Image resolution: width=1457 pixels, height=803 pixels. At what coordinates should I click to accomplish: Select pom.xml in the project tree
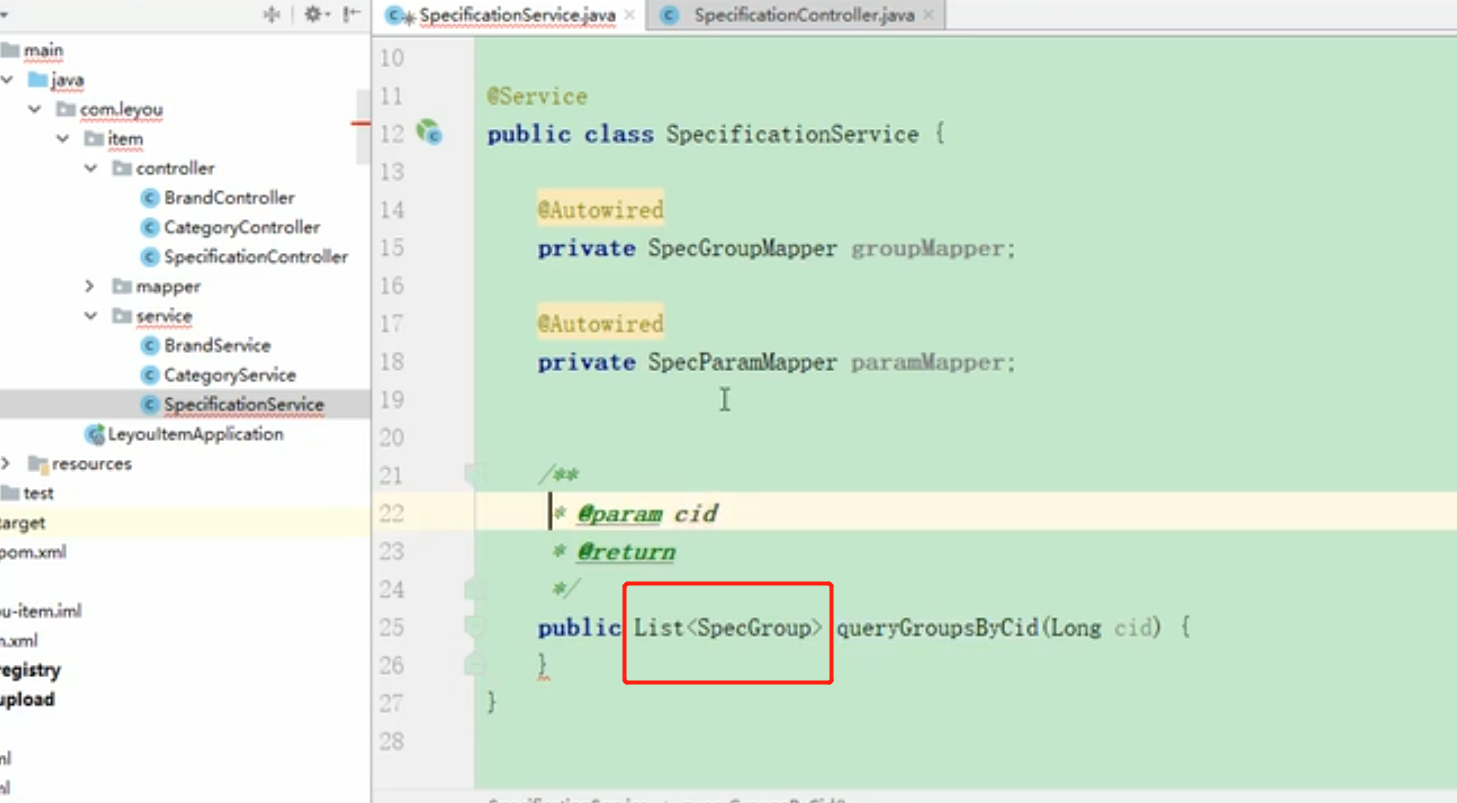33,552
